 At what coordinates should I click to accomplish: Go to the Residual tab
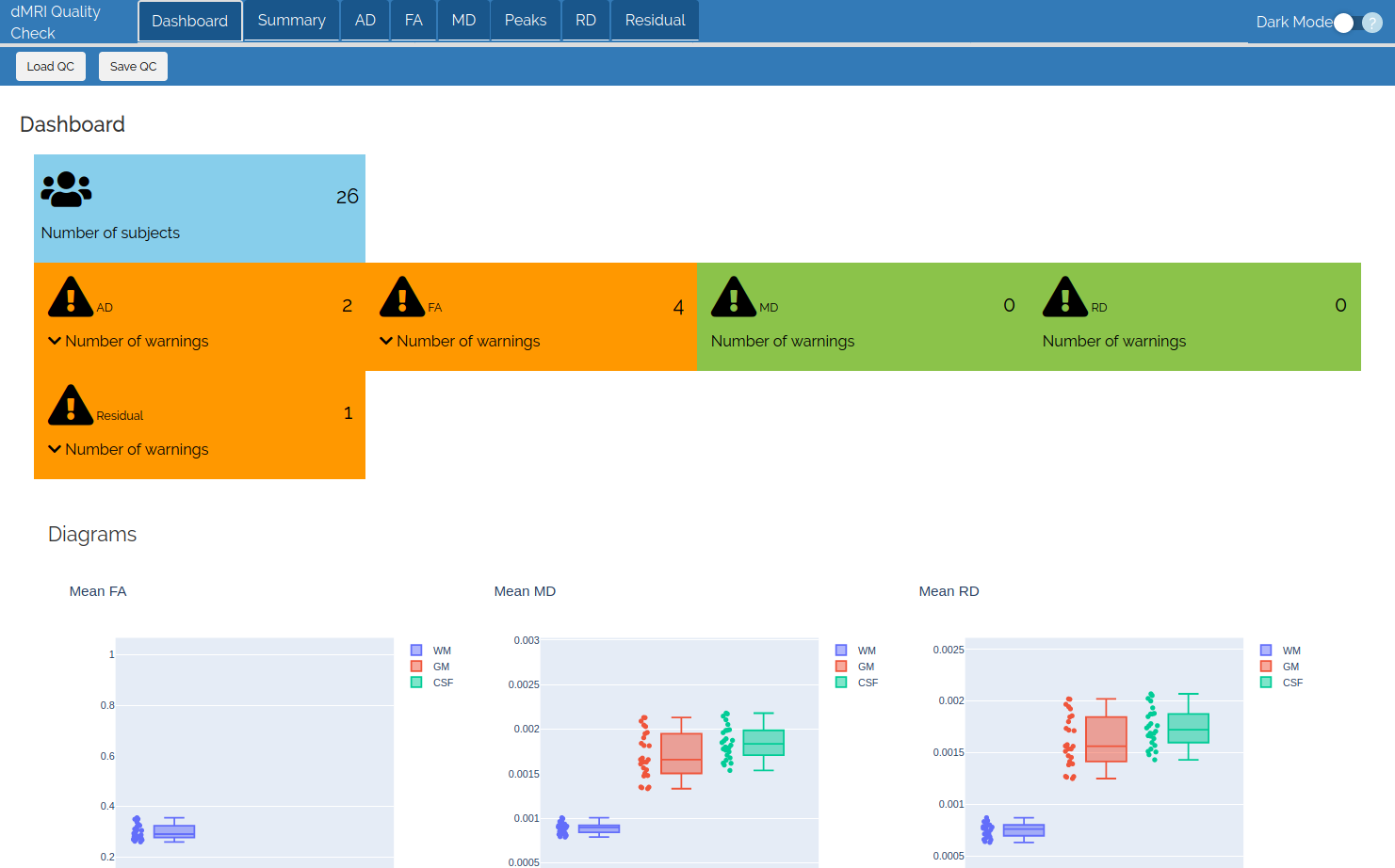point(655,21)
